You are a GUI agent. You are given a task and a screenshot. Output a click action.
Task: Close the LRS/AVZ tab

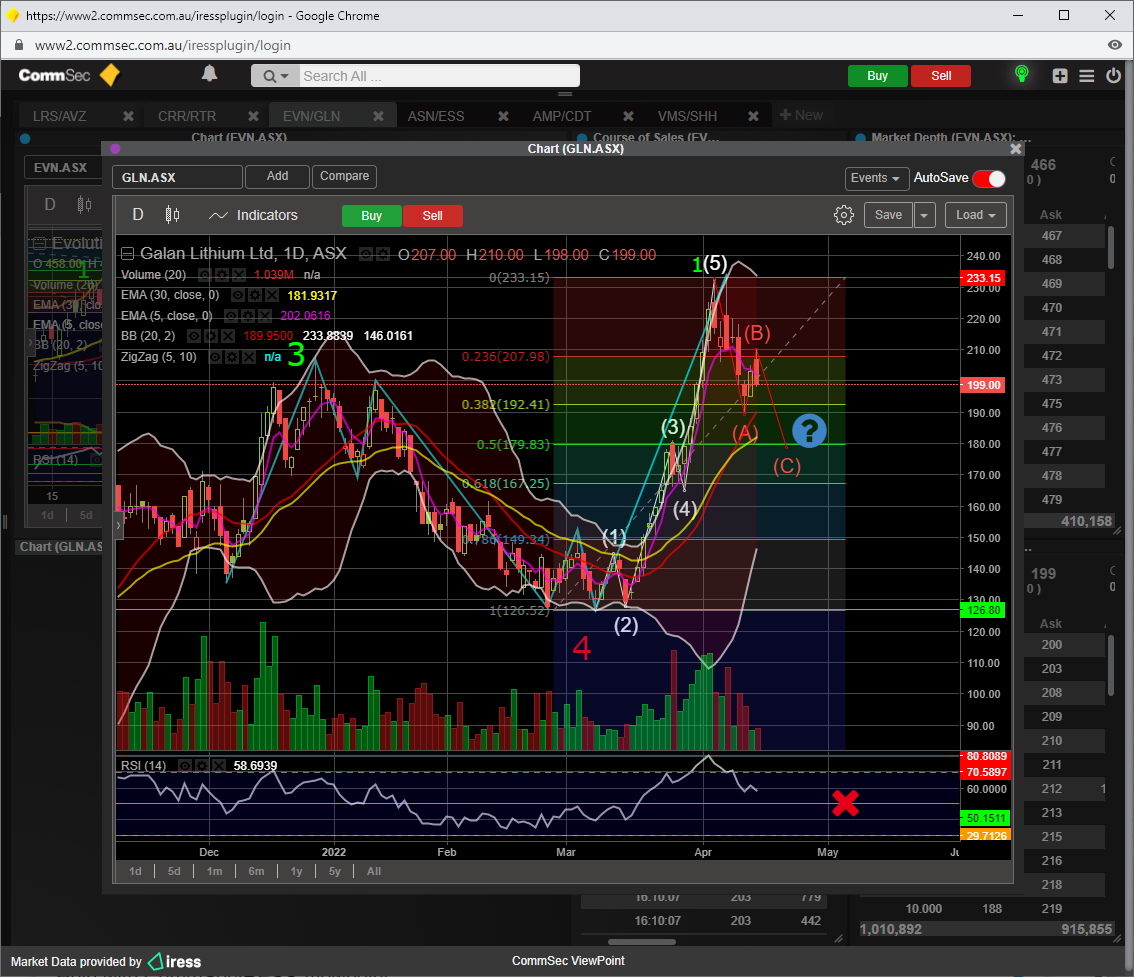tap(128, 116)
